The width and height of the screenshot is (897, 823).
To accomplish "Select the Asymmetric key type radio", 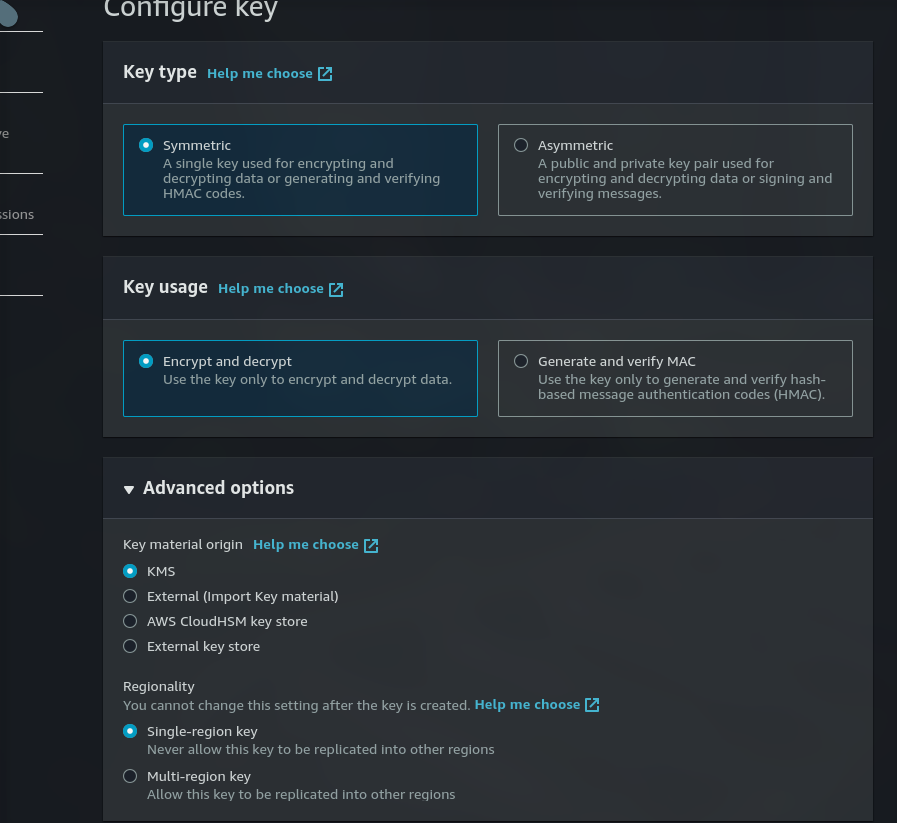I will point(521,145).
